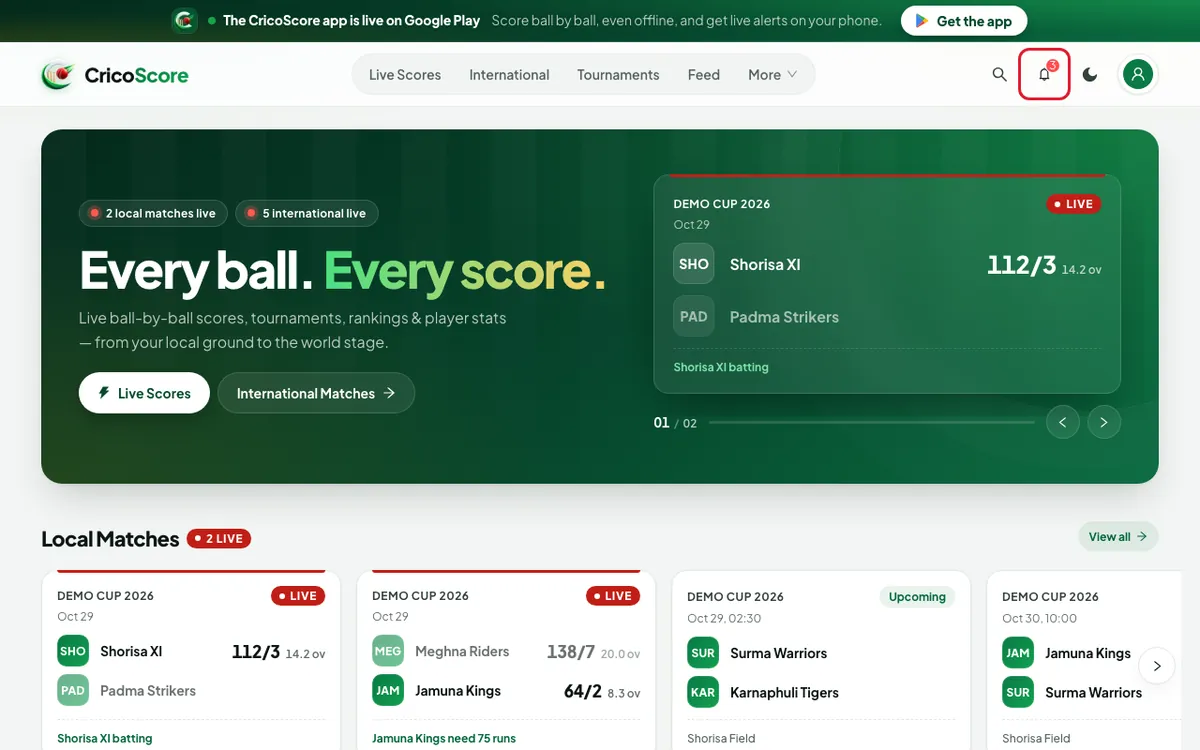Click the 'Oct 29, 02:30' match time
This screenshot has width=1200, height=750.
(x=724, y=618)
